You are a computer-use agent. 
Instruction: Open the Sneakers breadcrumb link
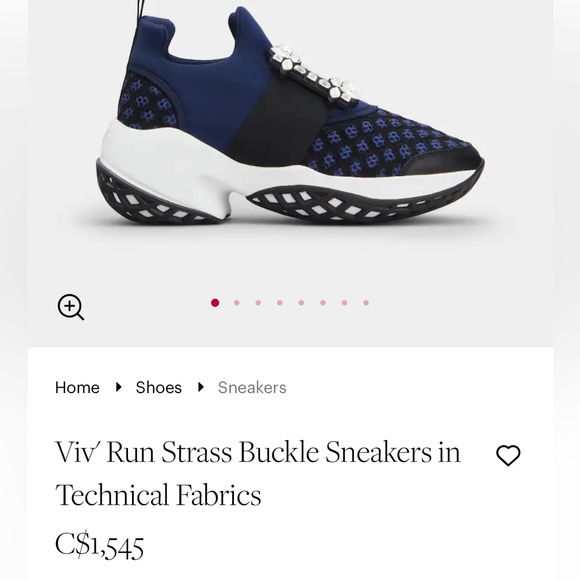252,387
